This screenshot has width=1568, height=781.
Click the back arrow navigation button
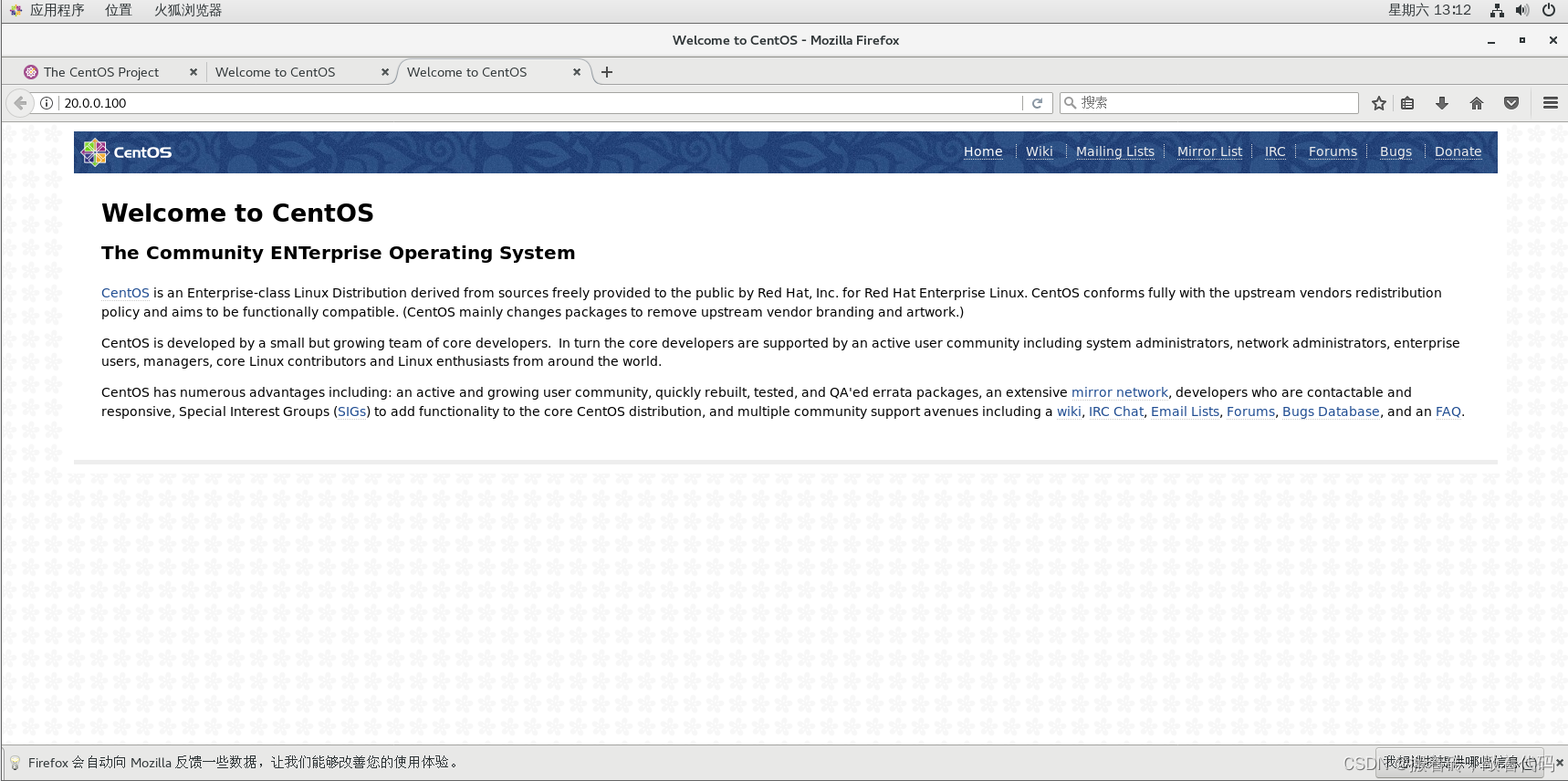point(20,103)
